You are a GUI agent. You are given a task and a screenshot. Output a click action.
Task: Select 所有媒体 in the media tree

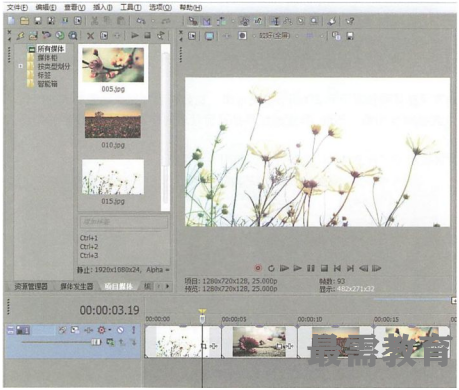click(51, 49)
